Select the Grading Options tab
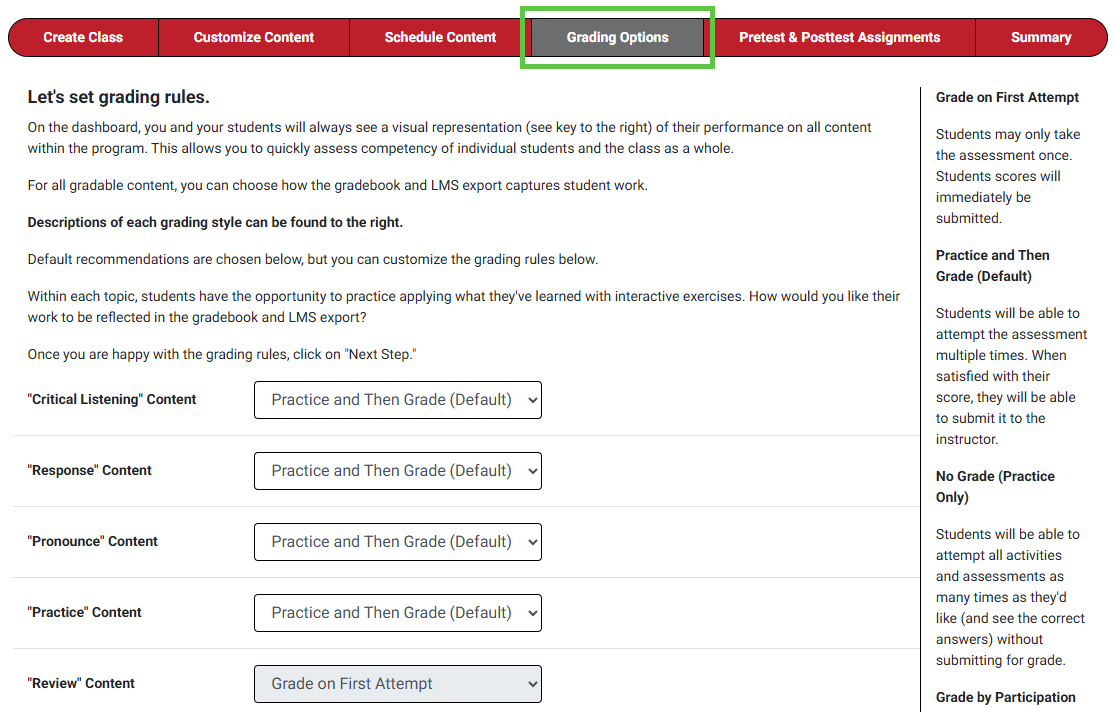The height and width of the screenshot is (712, 1115). point(617,37)
